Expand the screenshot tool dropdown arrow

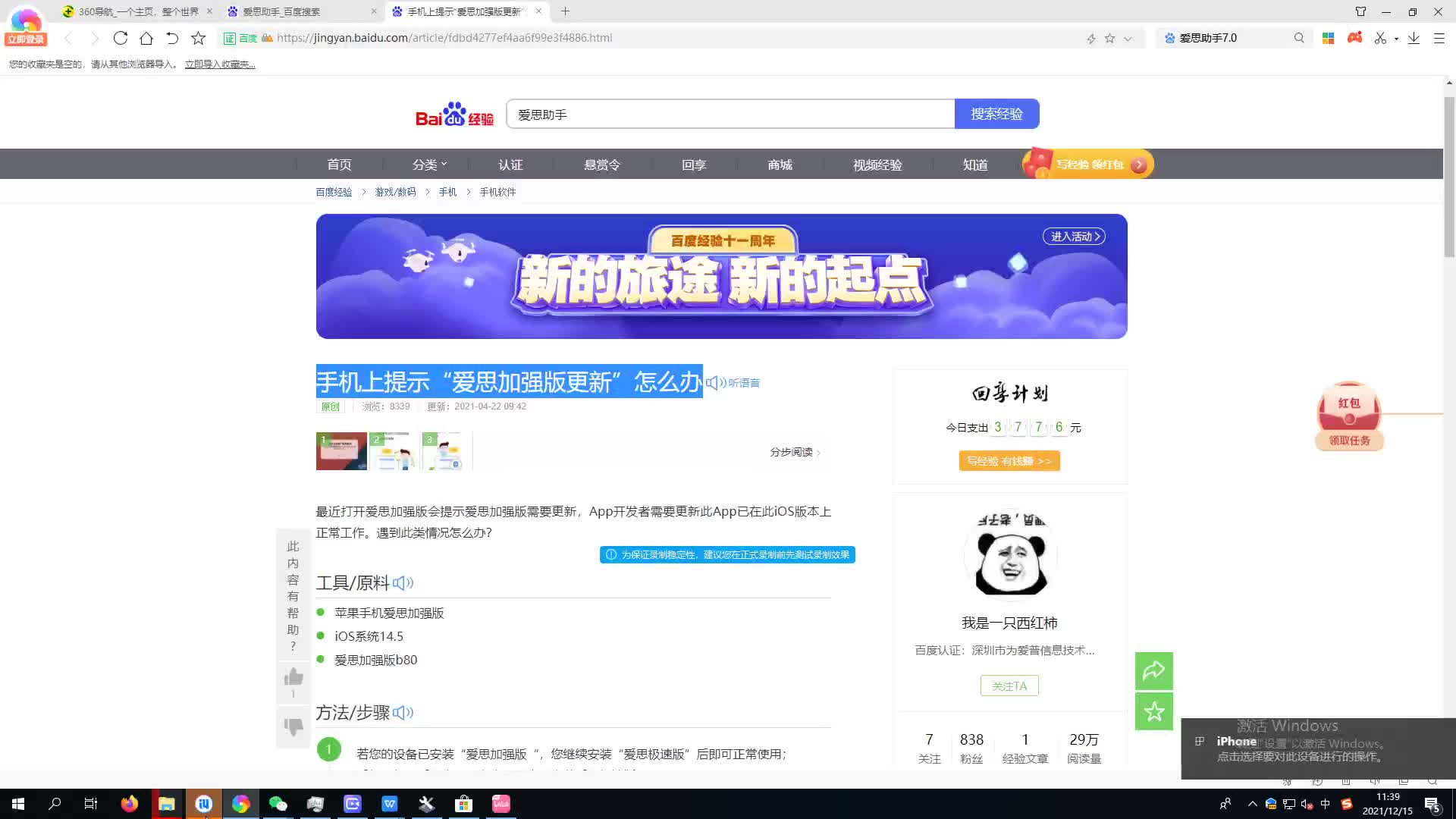(x=1396, y=39)
